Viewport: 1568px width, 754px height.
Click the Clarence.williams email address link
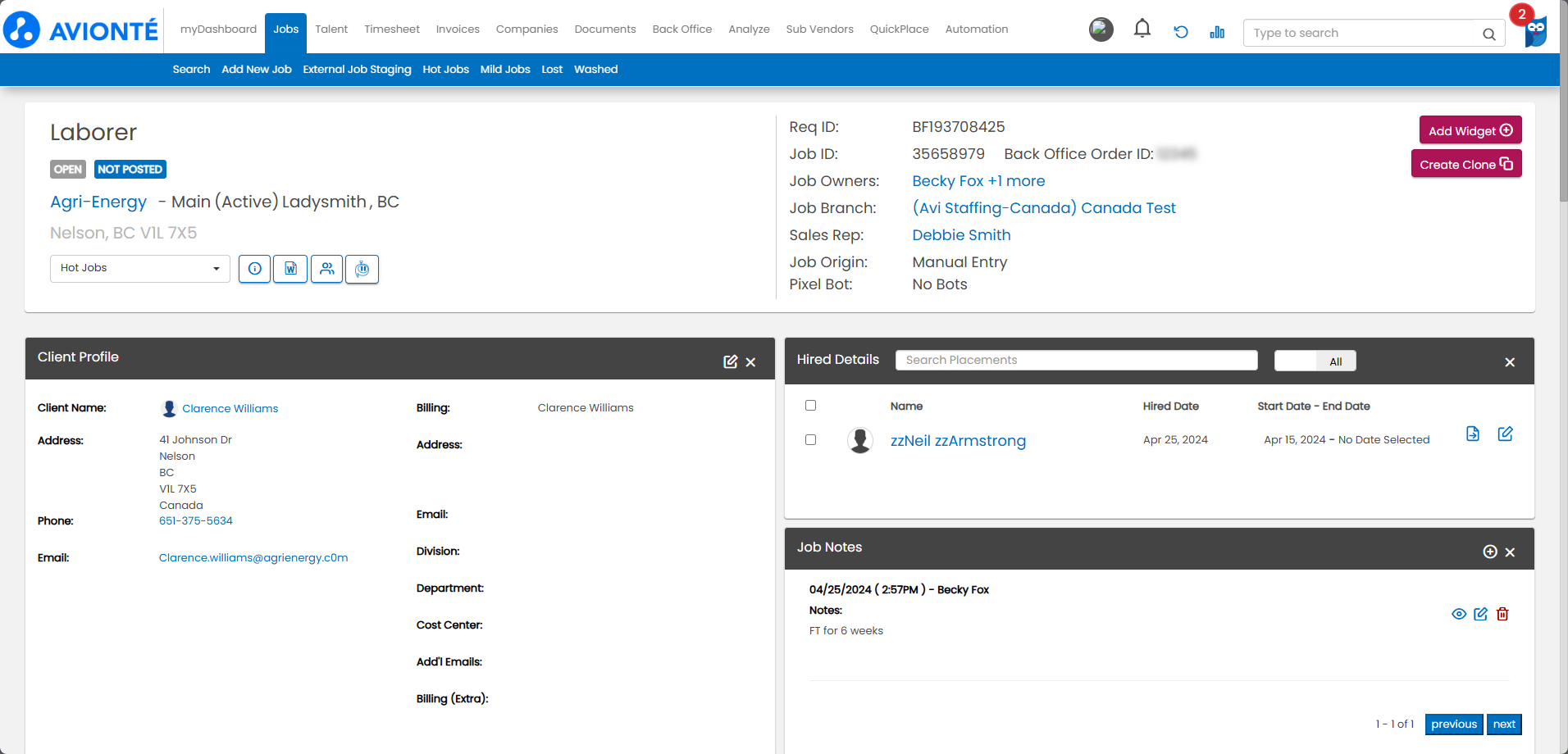[253, 557]
